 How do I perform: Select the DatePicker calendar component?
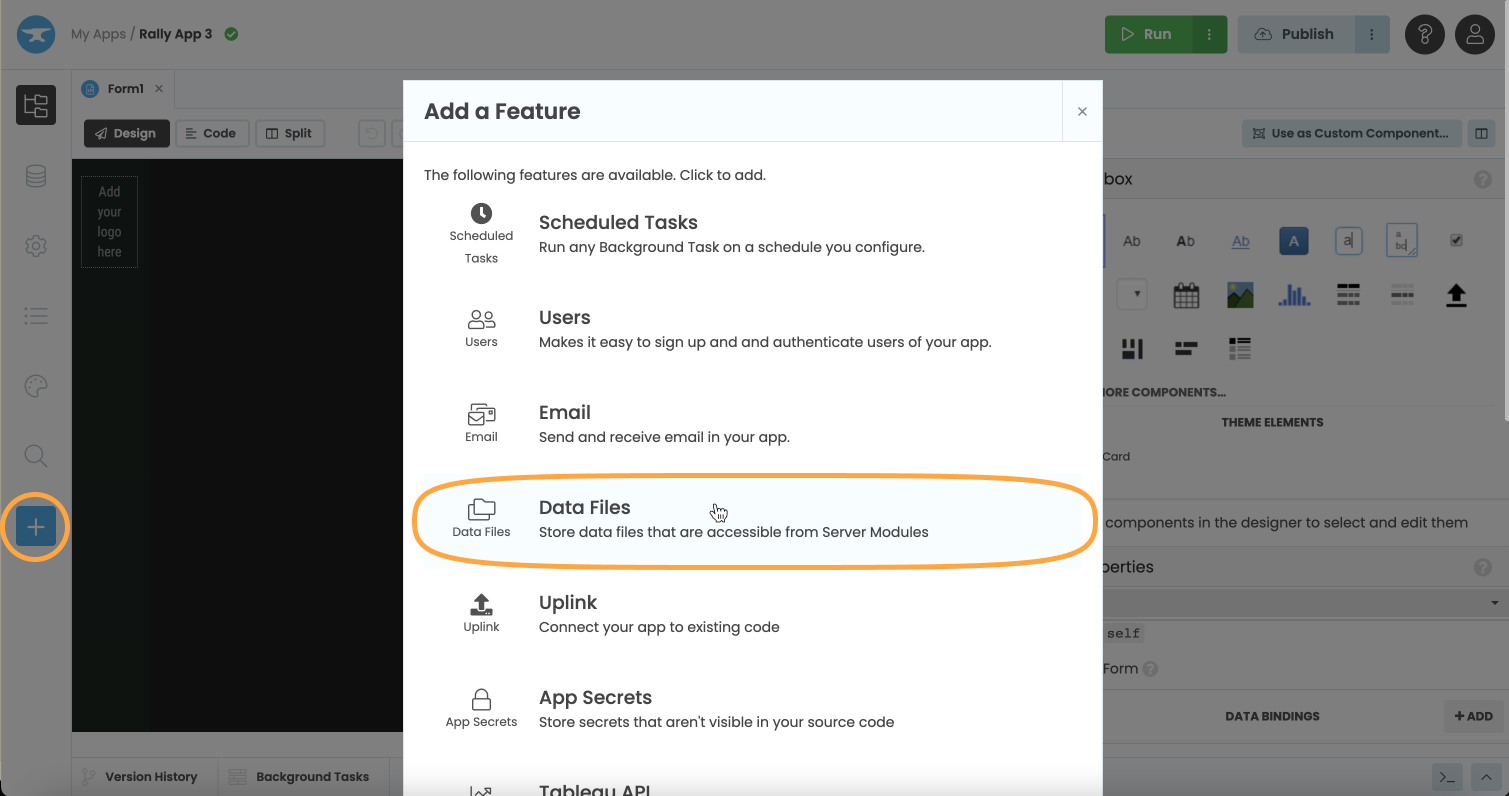pos(1186,294)
